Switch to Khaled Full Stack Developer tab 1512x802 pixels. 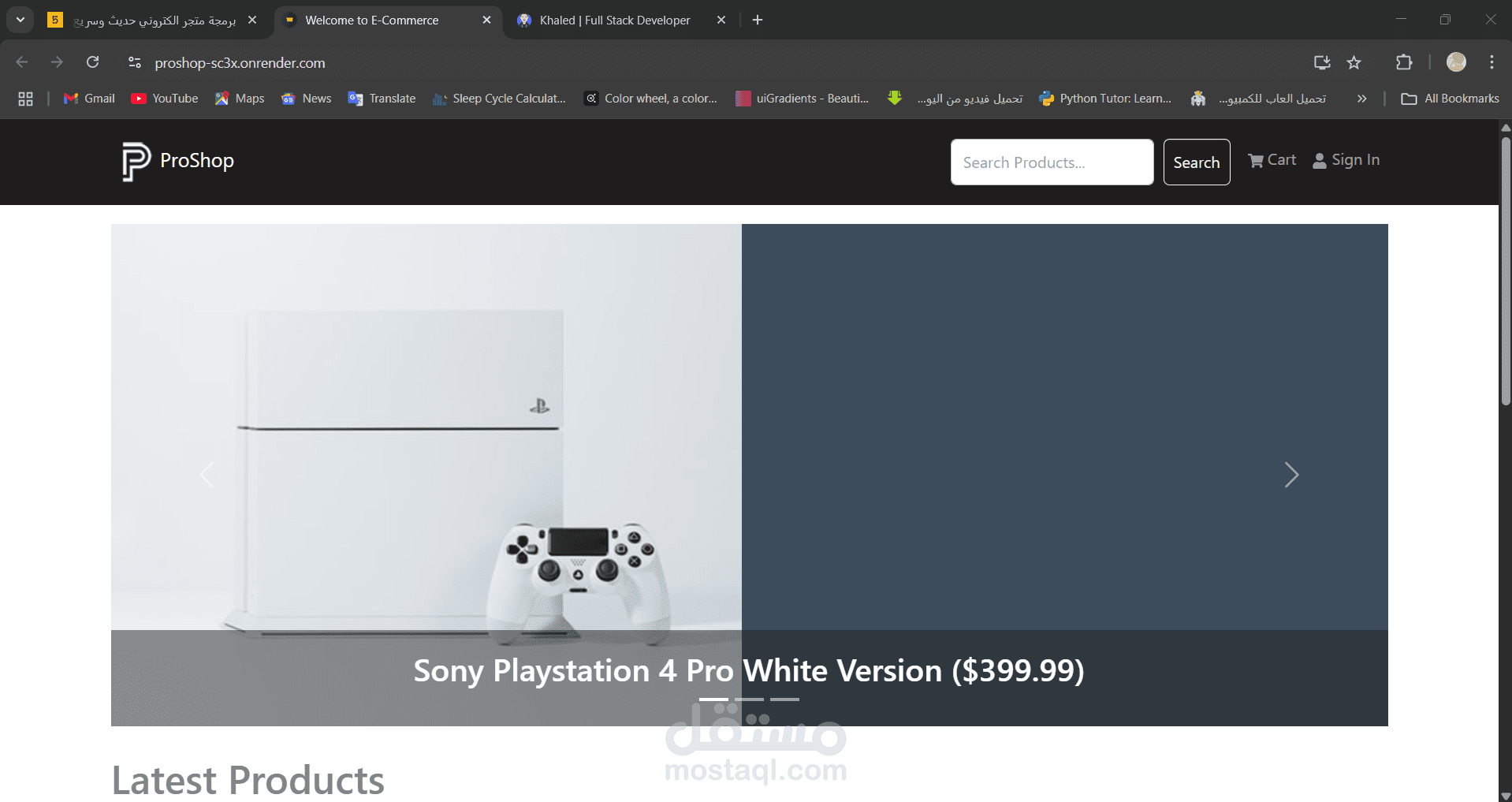click(615, 21)
